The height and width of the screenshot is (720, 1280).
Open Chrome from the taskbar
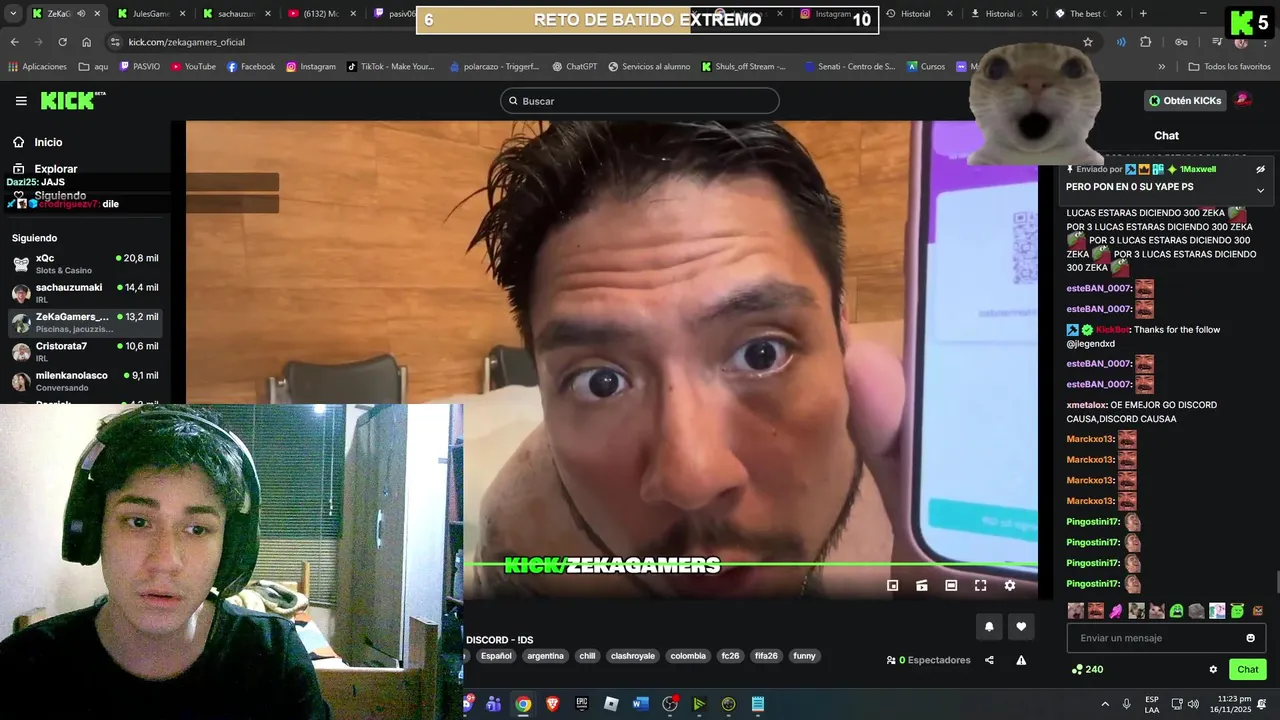click(523, 704)
